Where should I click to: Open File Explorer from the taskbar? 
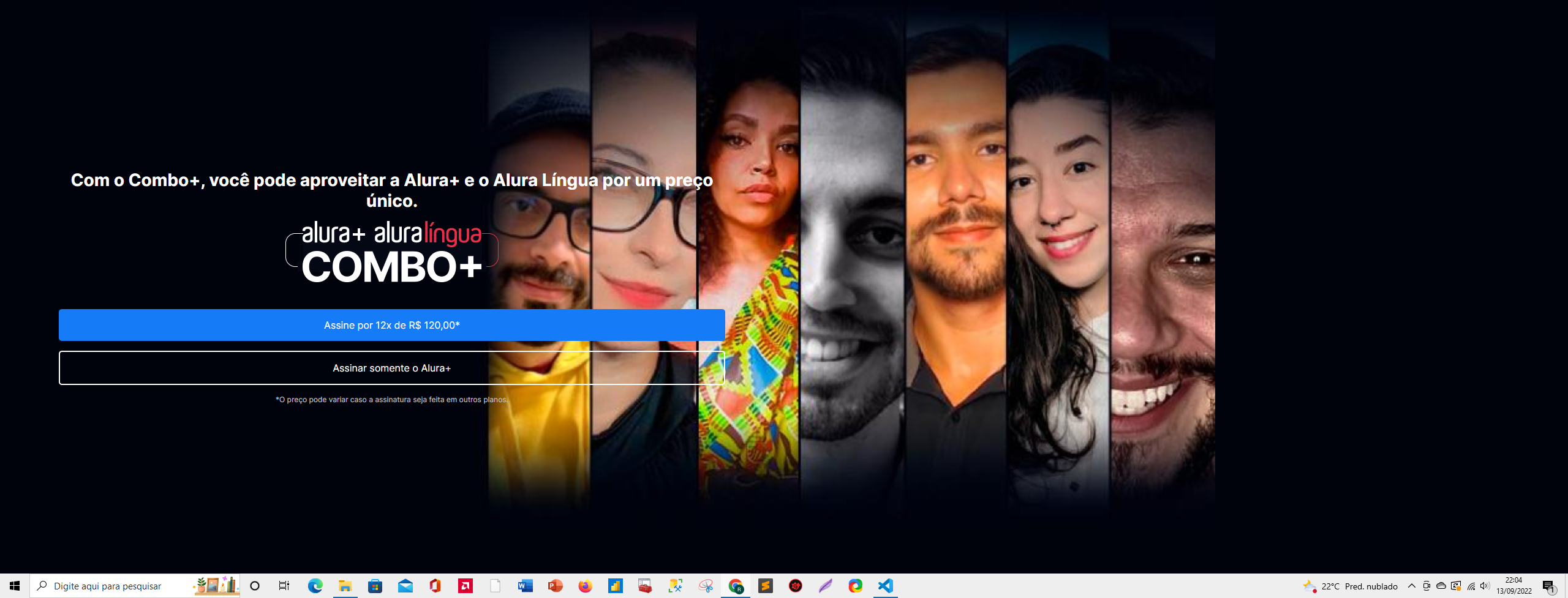[345, 586]
